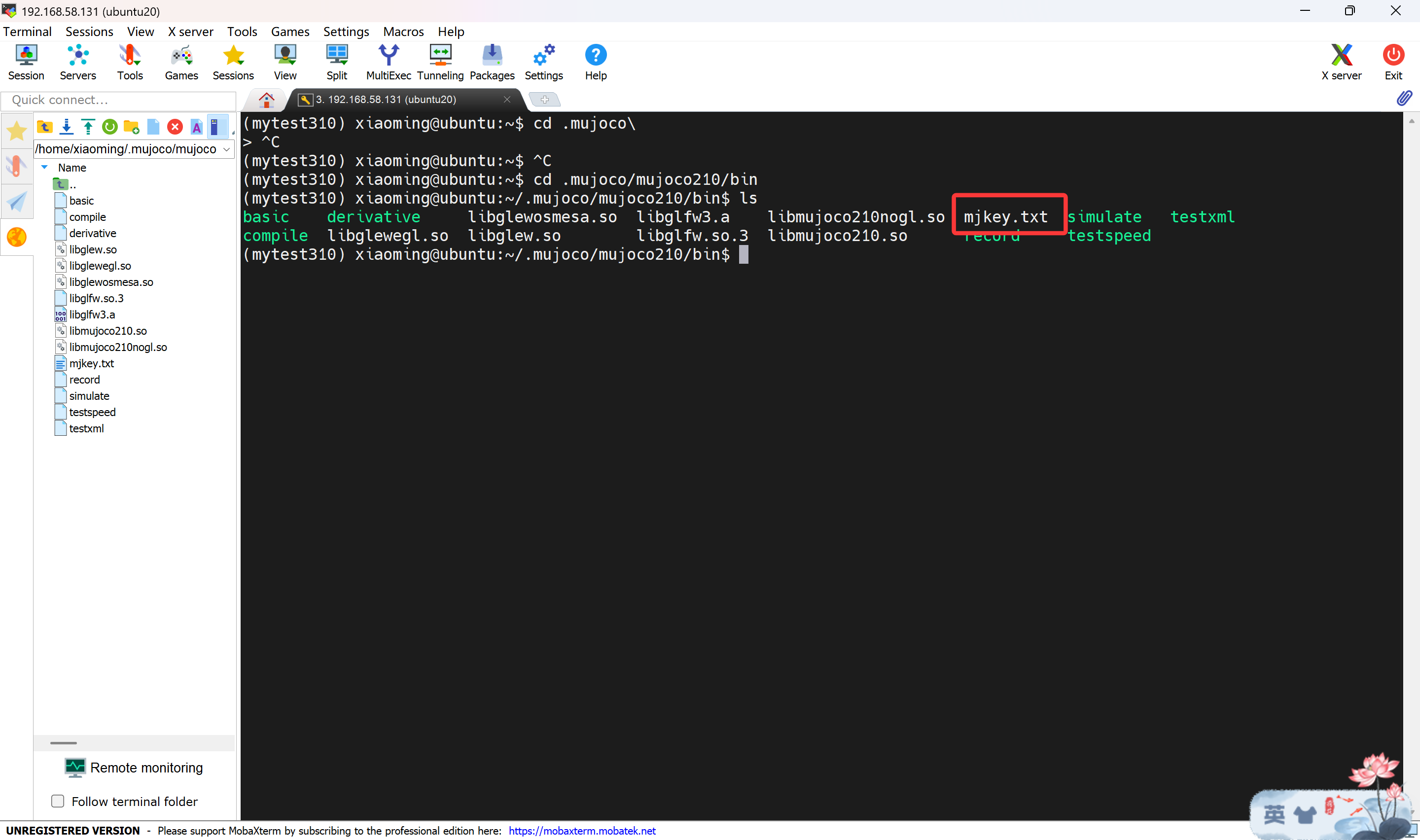Open the mobaxterm.mobatek.net link
Screen dimensions: 1420x840
coord(581,830)
